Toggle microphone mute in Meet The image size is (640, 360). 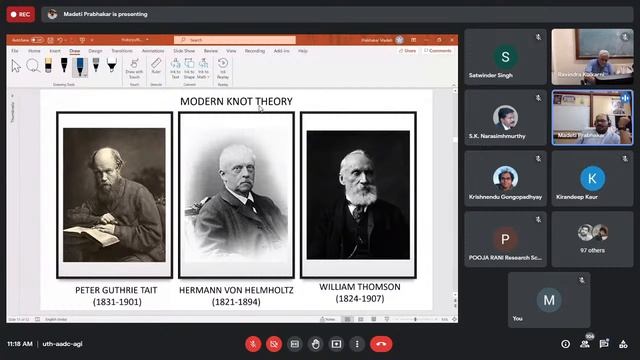253,344
